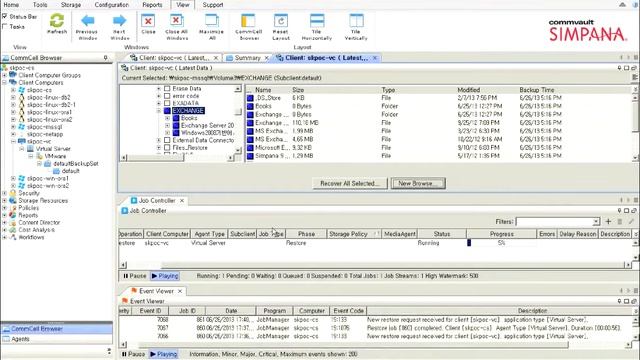Viewport: 640px width, 360px height.
Task: Check External Data Connector checkbox
Action: 167,140
